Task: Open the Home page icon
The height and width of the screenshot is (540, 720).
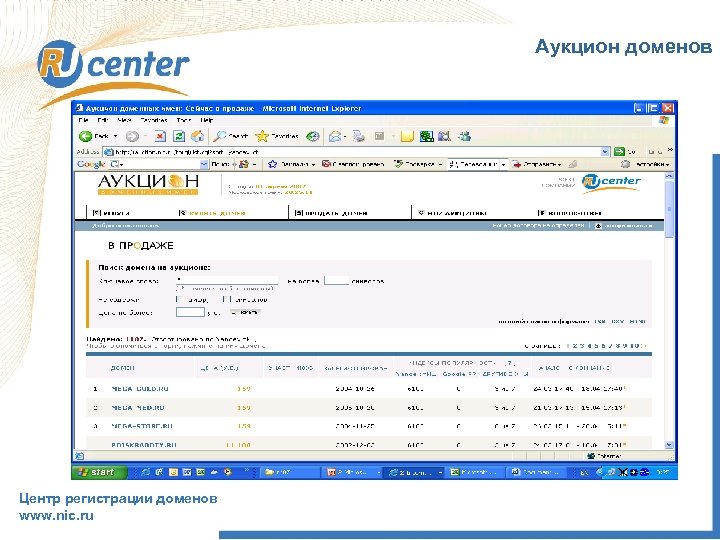Action: [x=197, y=136]
